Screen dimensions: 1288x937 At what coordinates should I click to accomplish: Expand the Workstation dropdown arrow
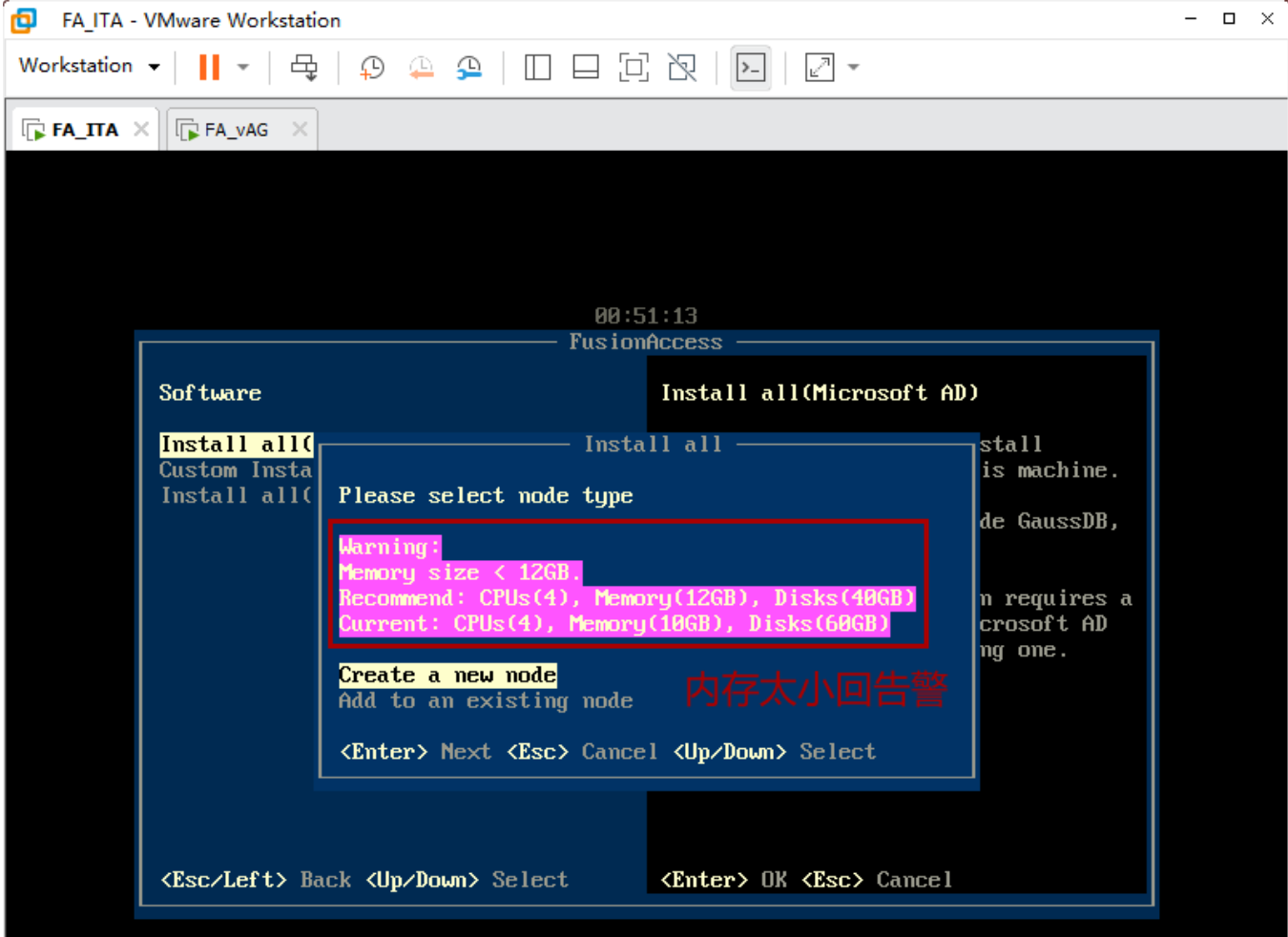click(x=155, y=67)
